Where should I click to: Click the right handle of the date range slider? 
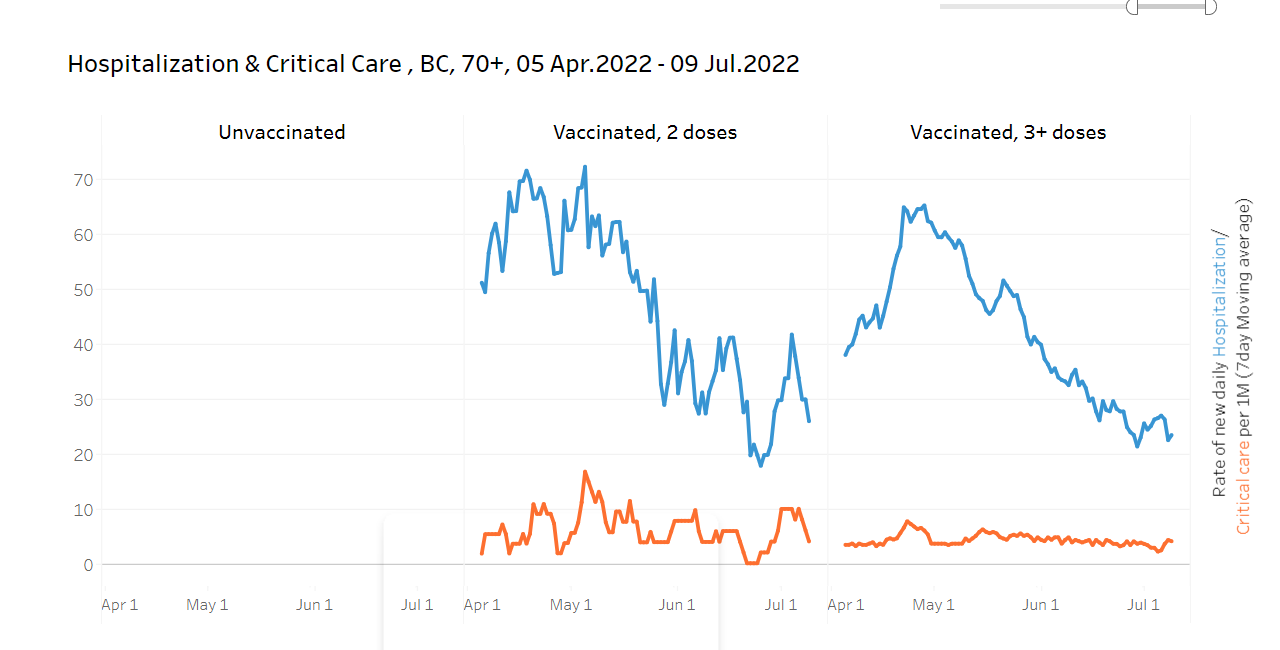pos(1210,7)
